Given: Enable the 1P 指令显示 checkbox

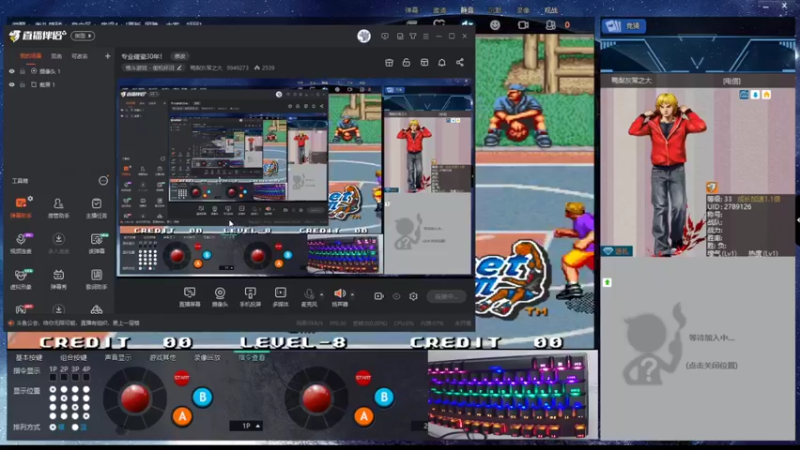Looking at the screenshot, I should coord(53,378).
